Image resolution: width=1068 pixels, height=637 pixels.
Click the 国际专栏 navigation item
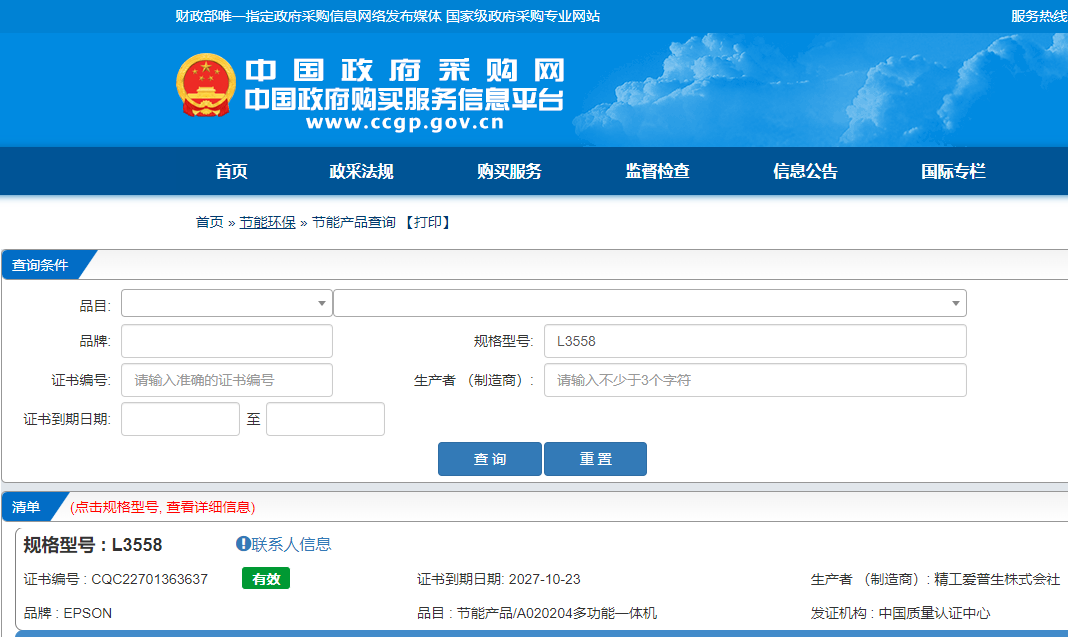click(x=951, y=171)
